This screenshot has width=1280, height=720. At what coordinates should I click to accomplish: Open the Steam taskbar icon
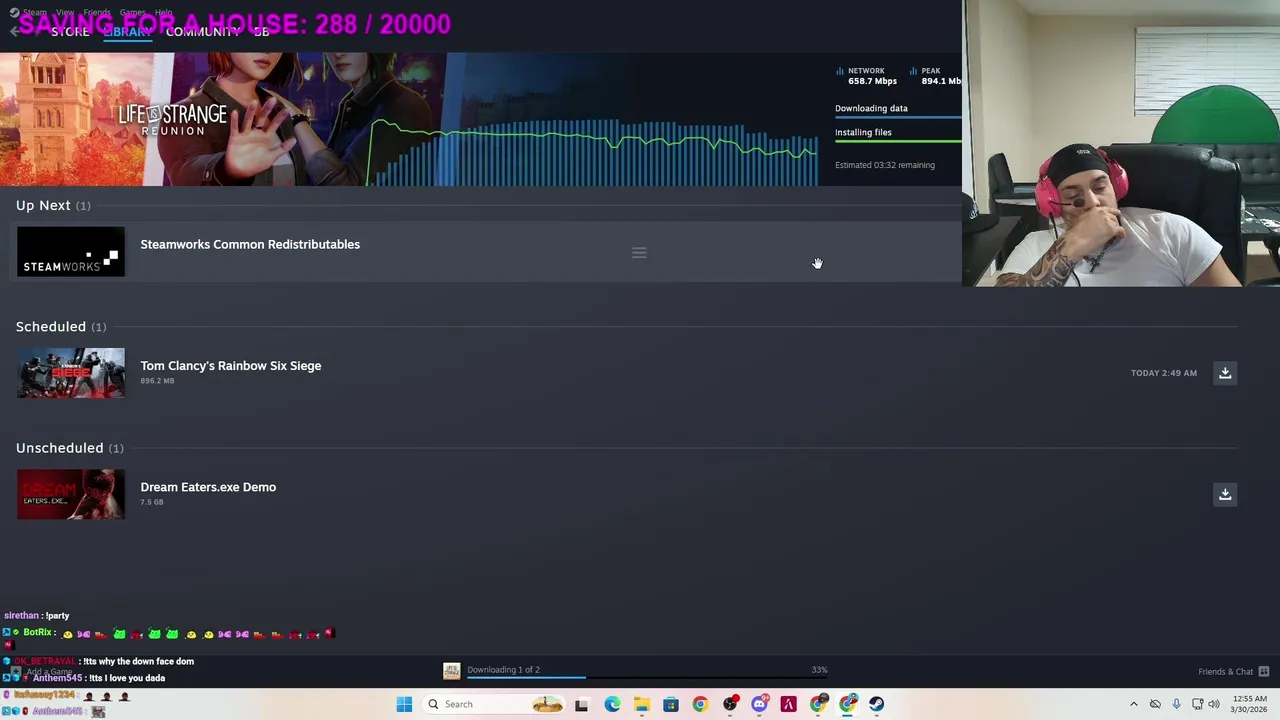point(877,704)
